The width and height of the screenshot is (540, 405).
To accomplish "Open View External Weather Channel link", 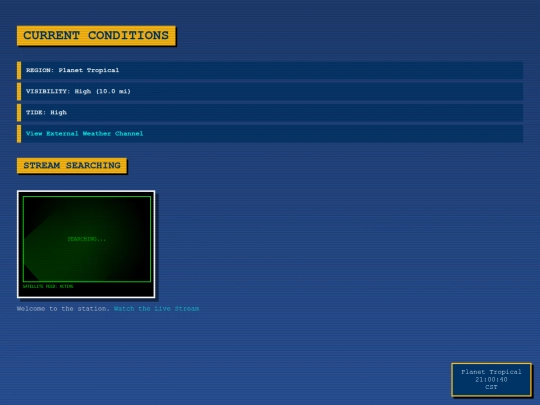I will coord(84,134).
